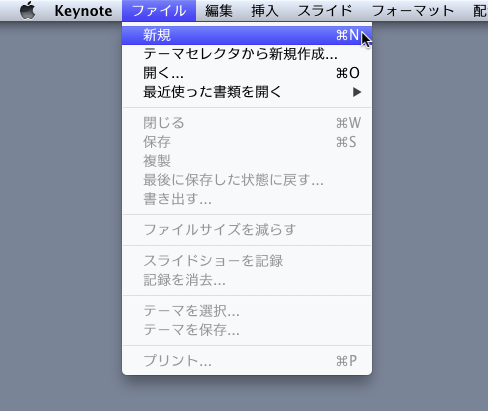Choose 開く… to open a file

[x=247, y=73]
